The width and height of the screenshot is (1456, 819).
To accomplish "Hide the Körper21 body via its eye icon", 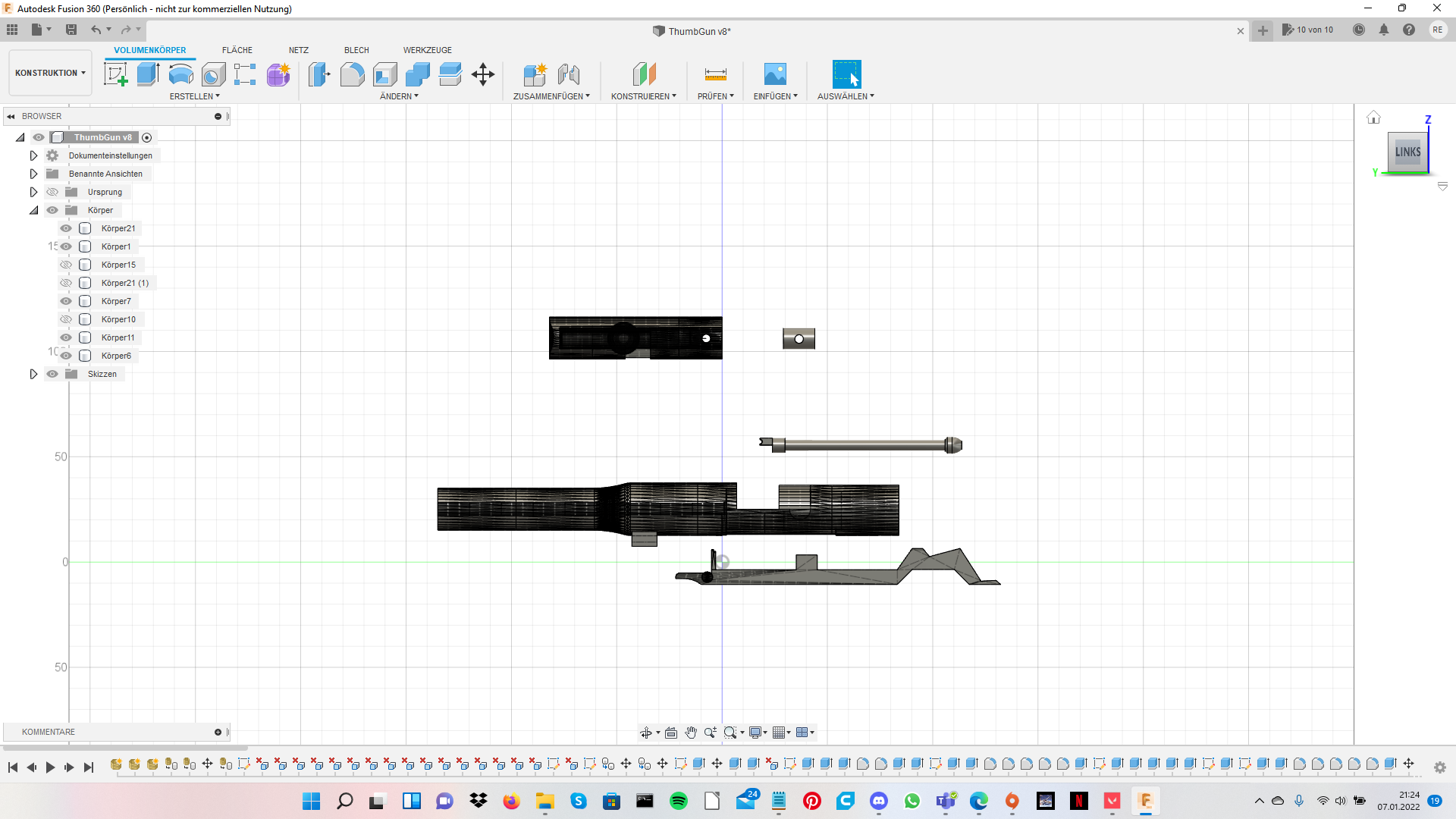I will [x=66, y=228].
